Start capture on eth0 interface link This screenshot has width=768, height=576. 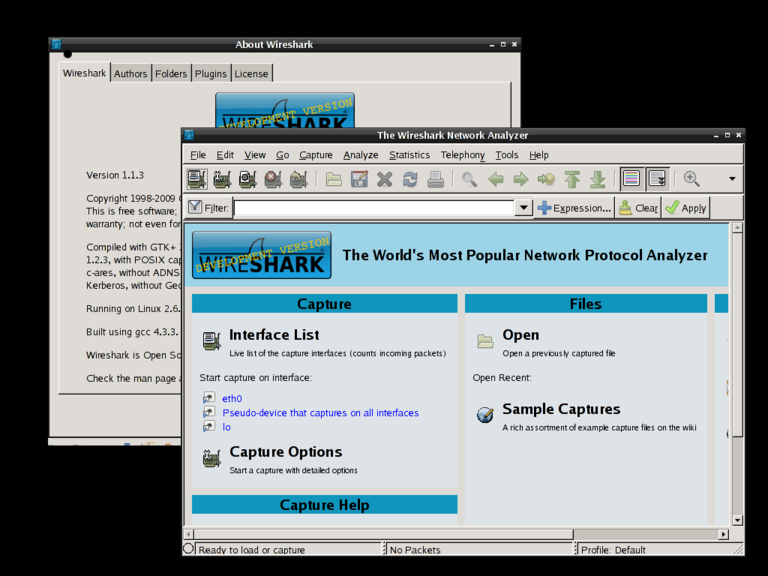[x=232, y=399]
